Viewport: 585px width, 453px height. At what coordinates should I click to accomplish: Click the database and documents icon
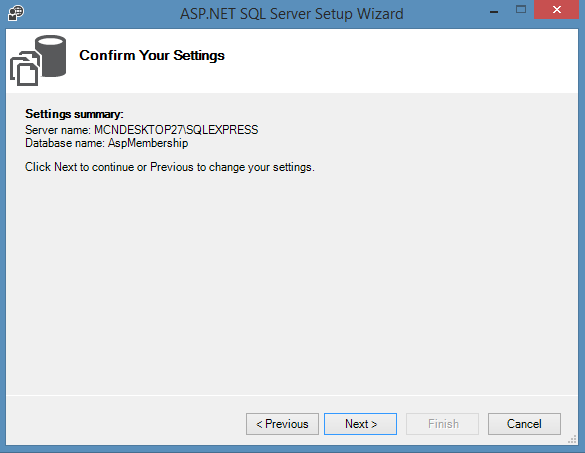point(38,60)
